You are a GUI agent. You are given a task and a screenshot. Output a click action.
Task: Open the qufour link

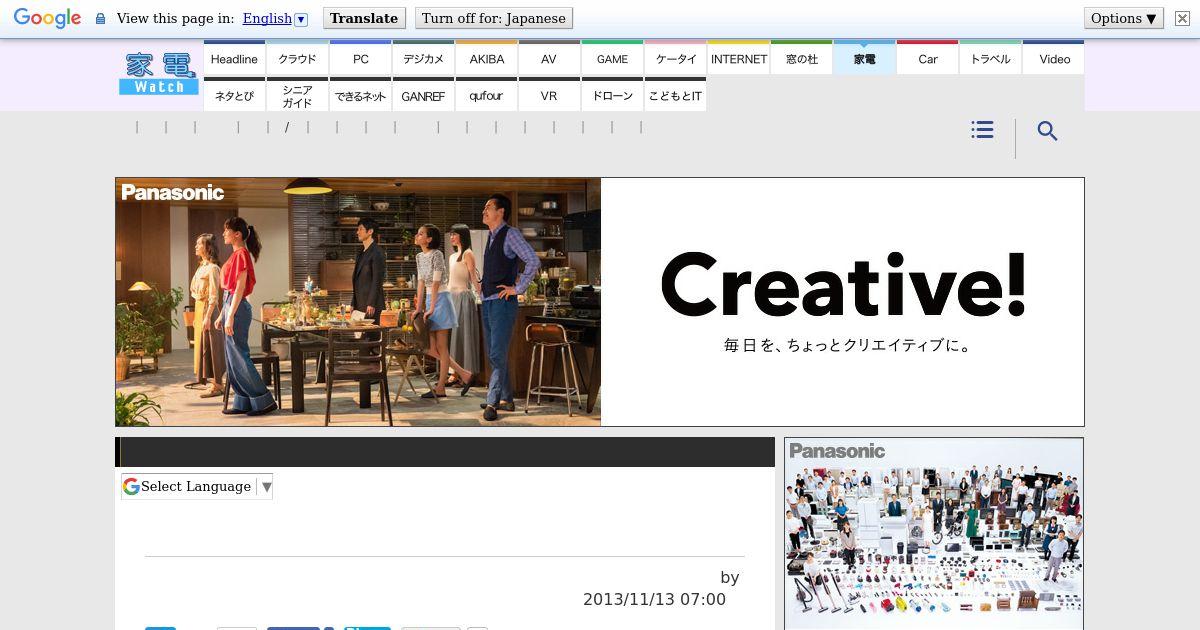click(486, 95)
